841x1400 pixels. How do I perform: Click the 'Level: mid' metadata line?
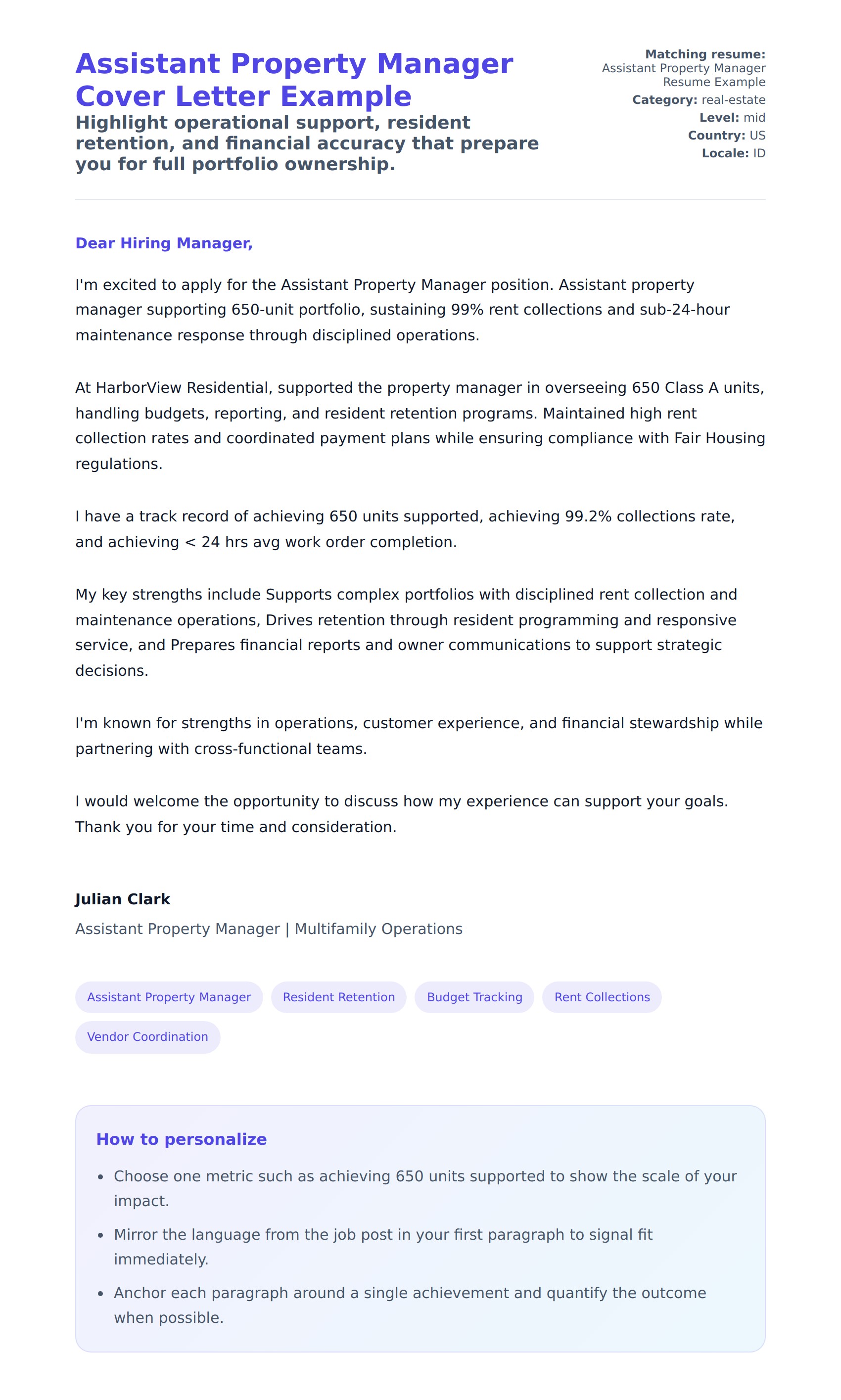click(x=732, y=117)
